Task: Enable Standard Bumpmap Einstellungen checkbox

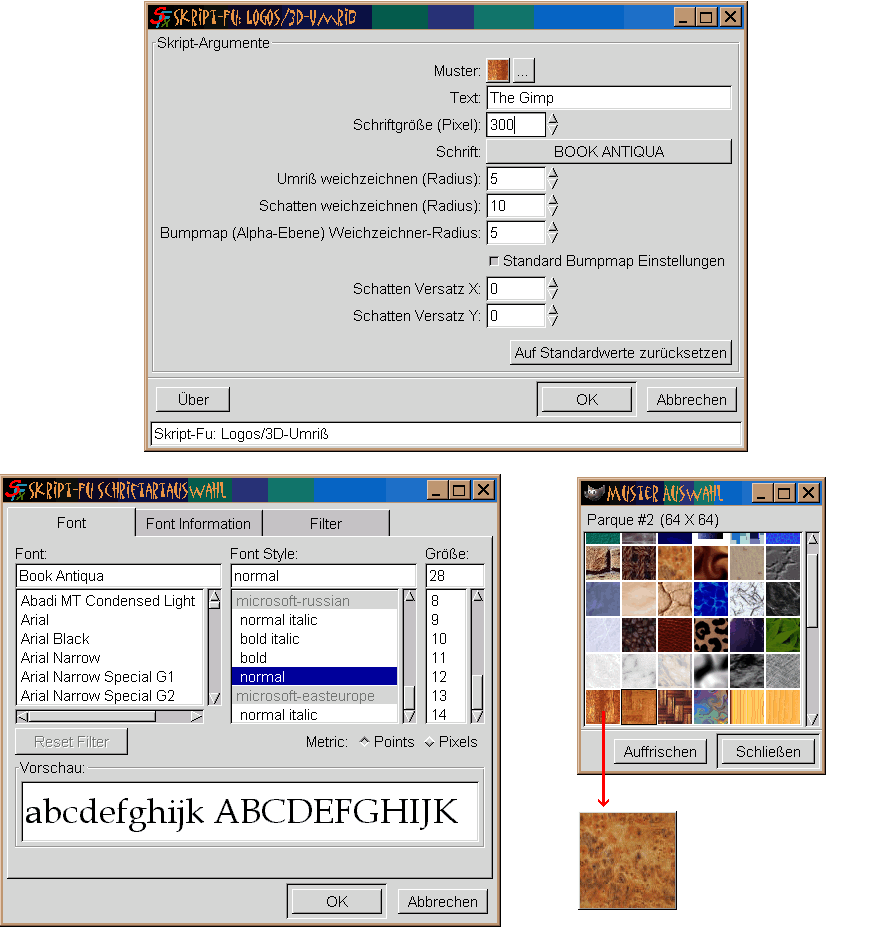Action: click(494, 261)
